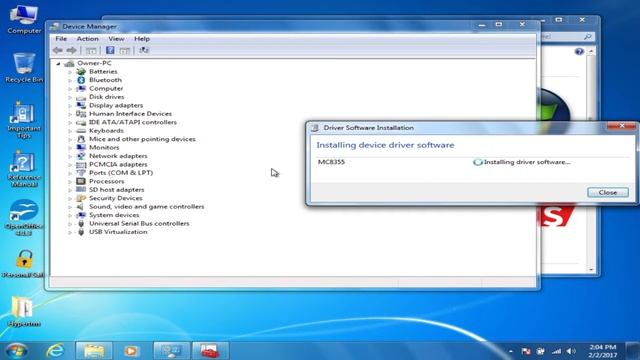
Task: Select the Human Interface Devices icon
Action: pyautogui.click(x=81, y=114)
